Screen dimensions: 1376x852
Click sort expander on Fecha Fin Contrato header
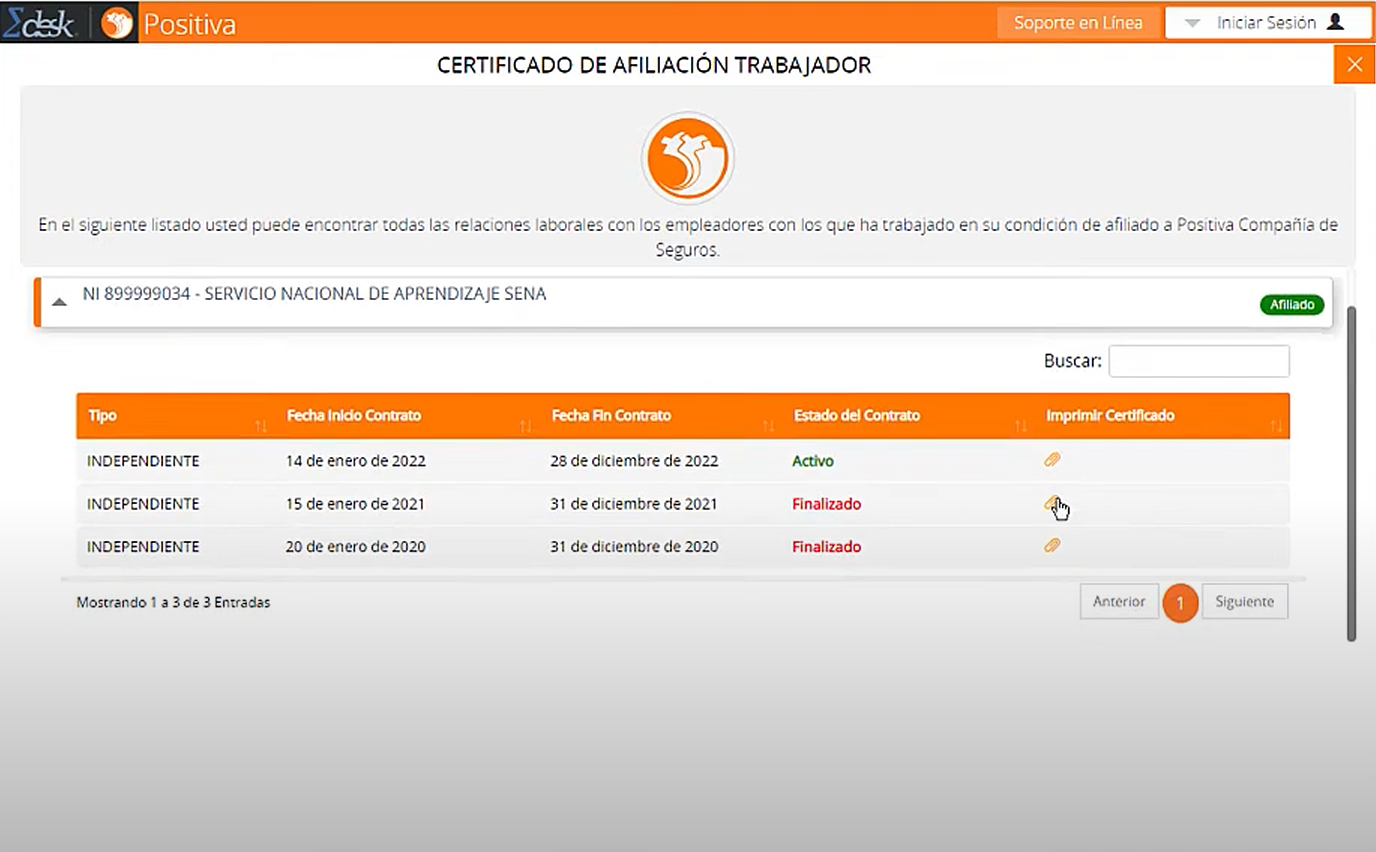[768, 424]
